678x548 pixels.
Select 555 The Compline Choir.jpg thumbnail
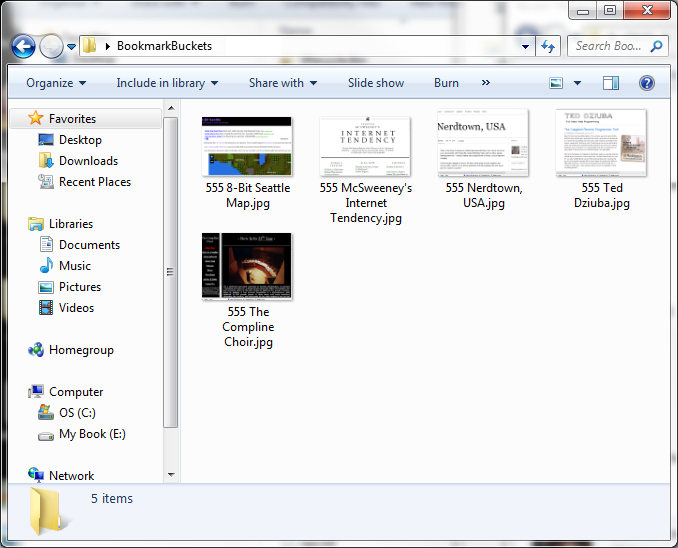click(x=247, y=266)
